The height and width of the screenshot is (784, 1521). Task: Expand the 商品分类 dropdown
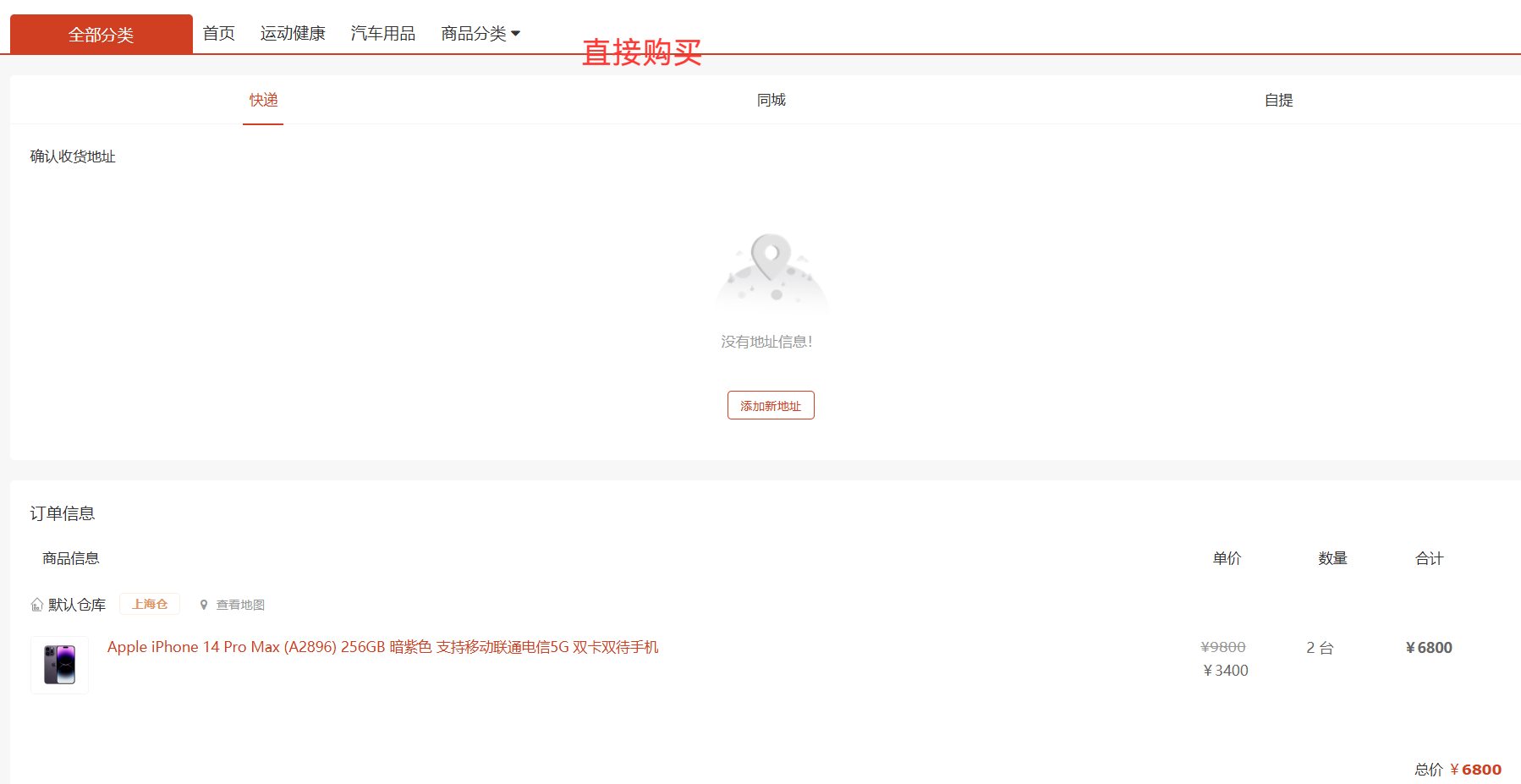tap(480, 33)
